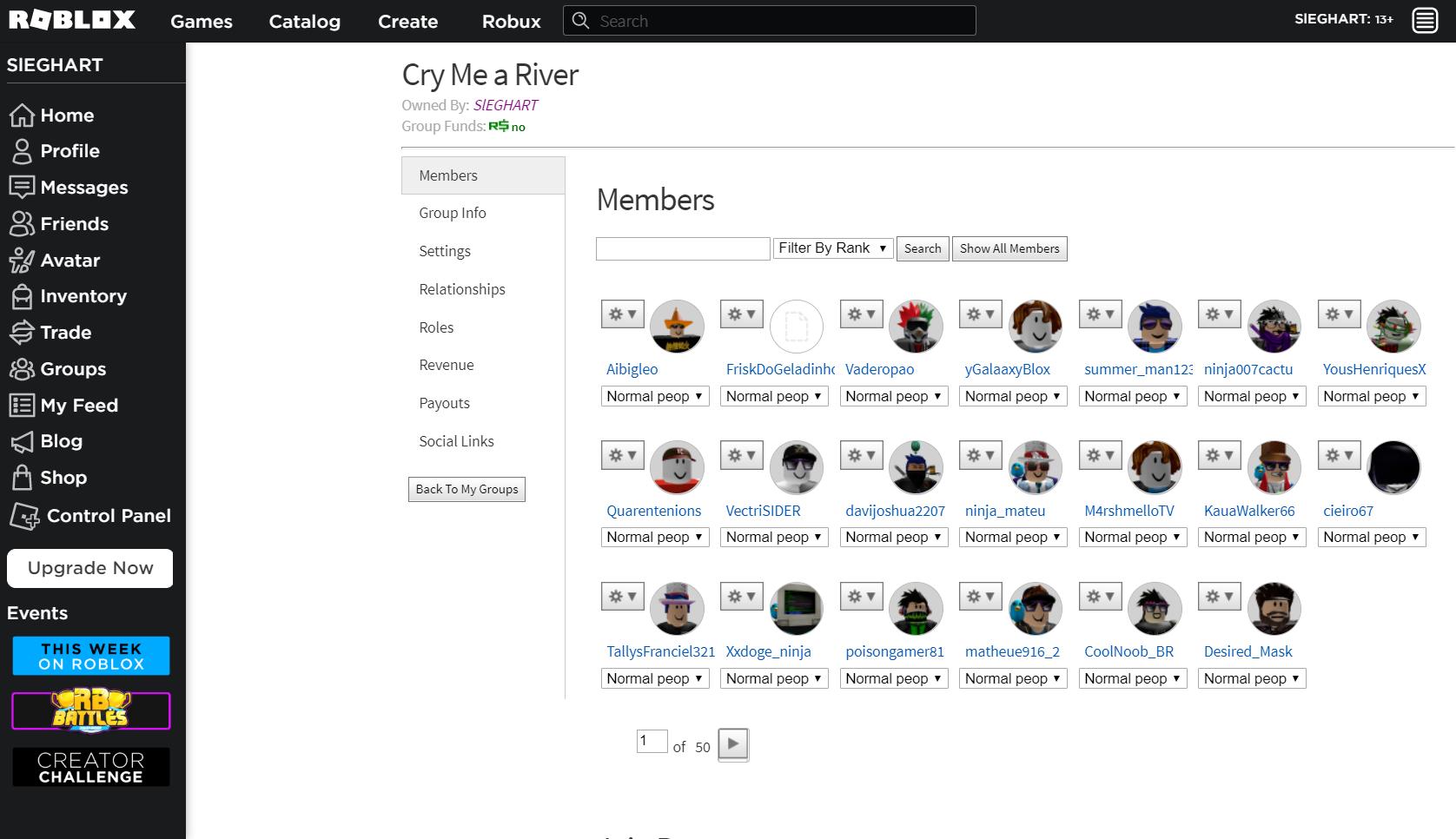Open ninja007cactu member profile link
Image resolution: width=1456 pixels, height=839 pixels.
pyautogui.click(x=1248, y=369)
